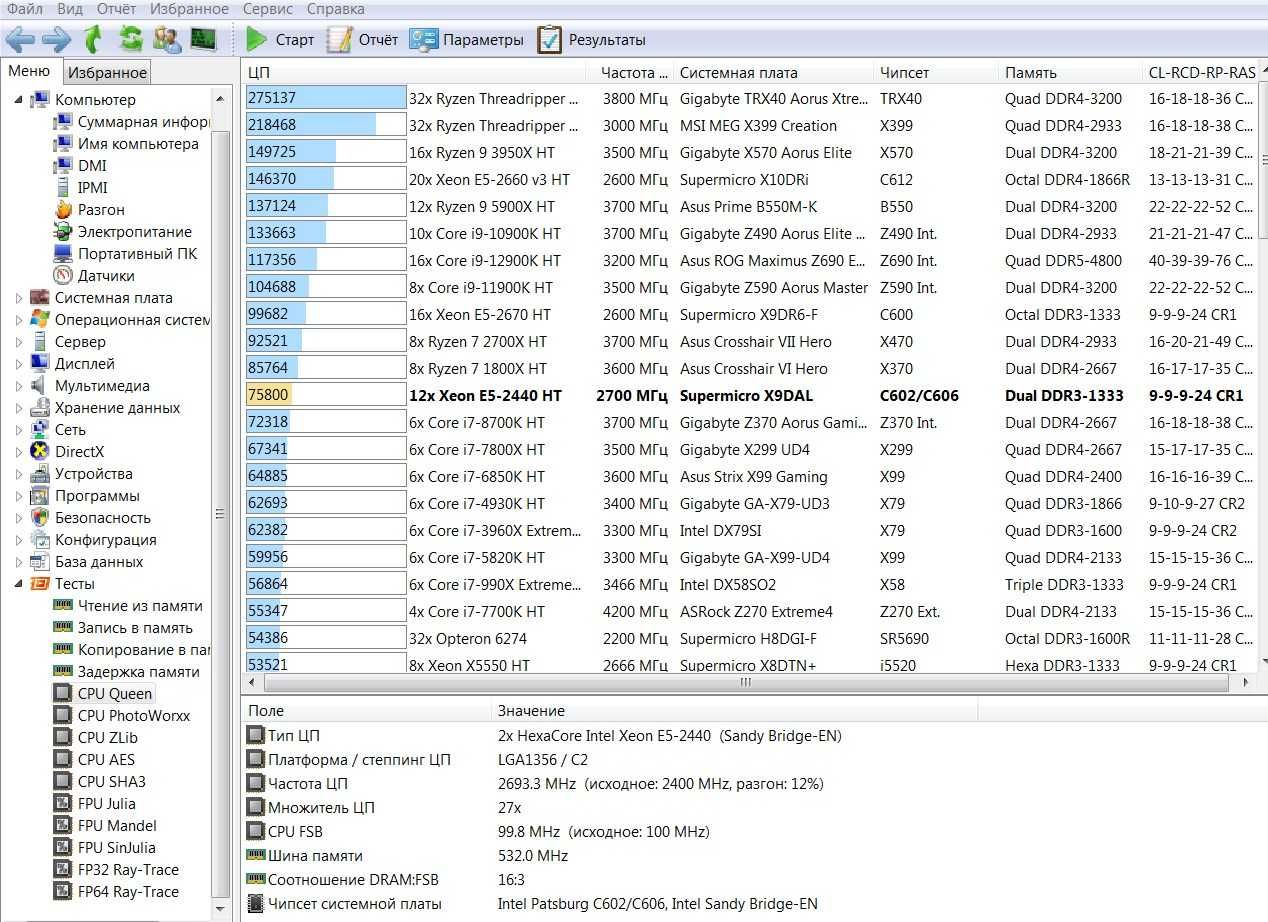Select Суммарная информация in the tree
This screenshot has height=922, width=1268.
131,122
